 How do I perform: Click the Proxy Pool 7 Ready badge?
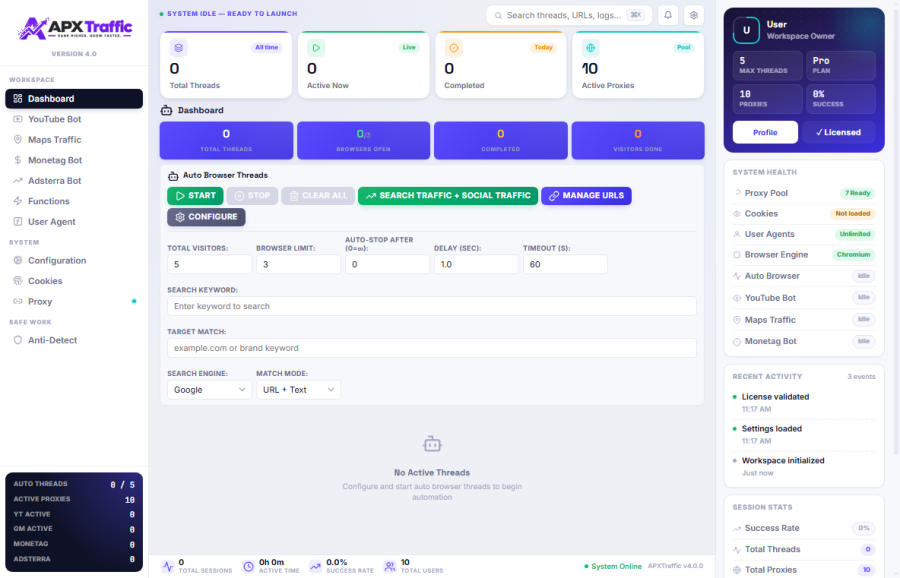(x=858, y=193)
